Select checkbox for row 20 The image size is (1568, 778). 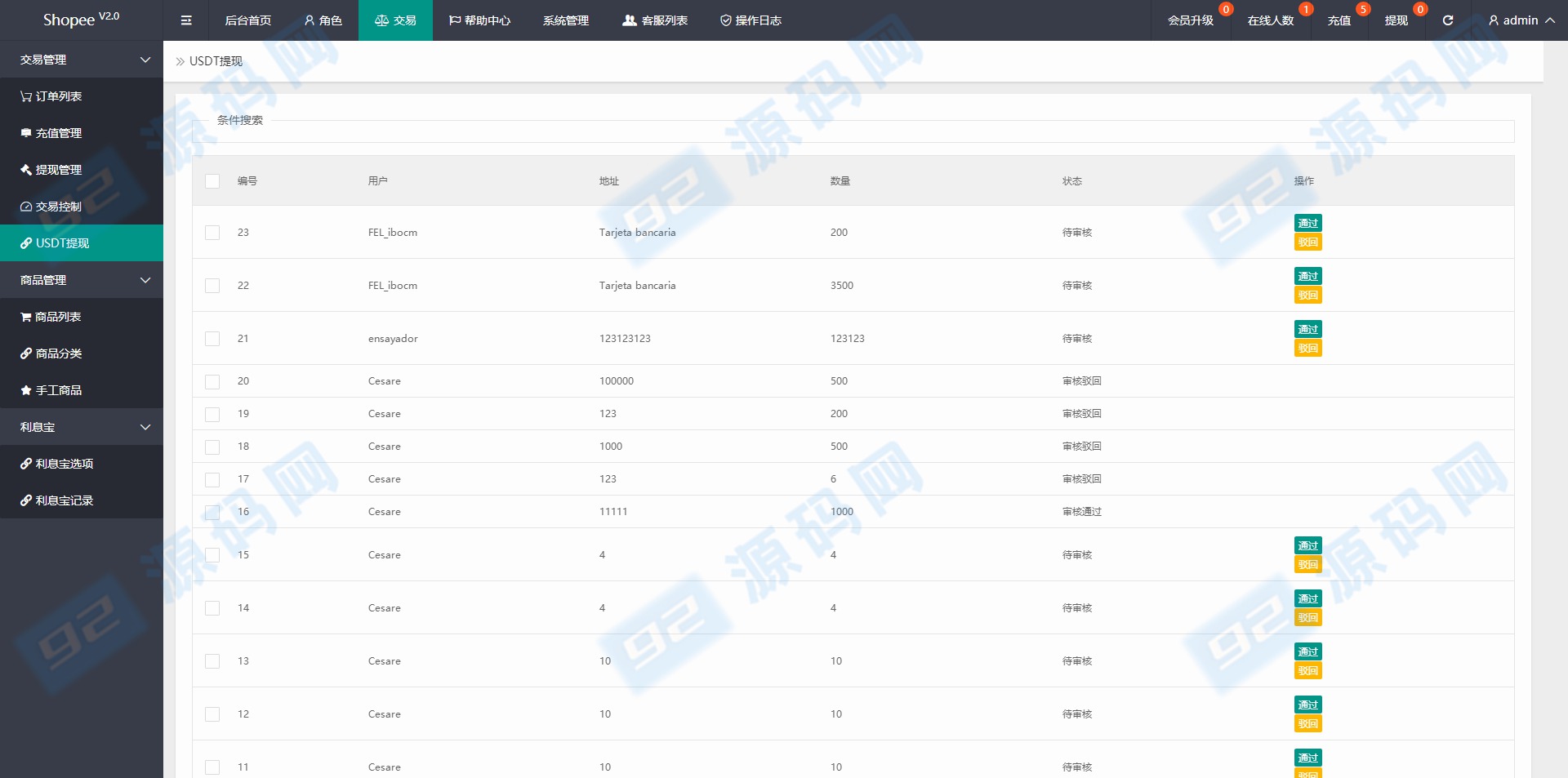(212, 381)
